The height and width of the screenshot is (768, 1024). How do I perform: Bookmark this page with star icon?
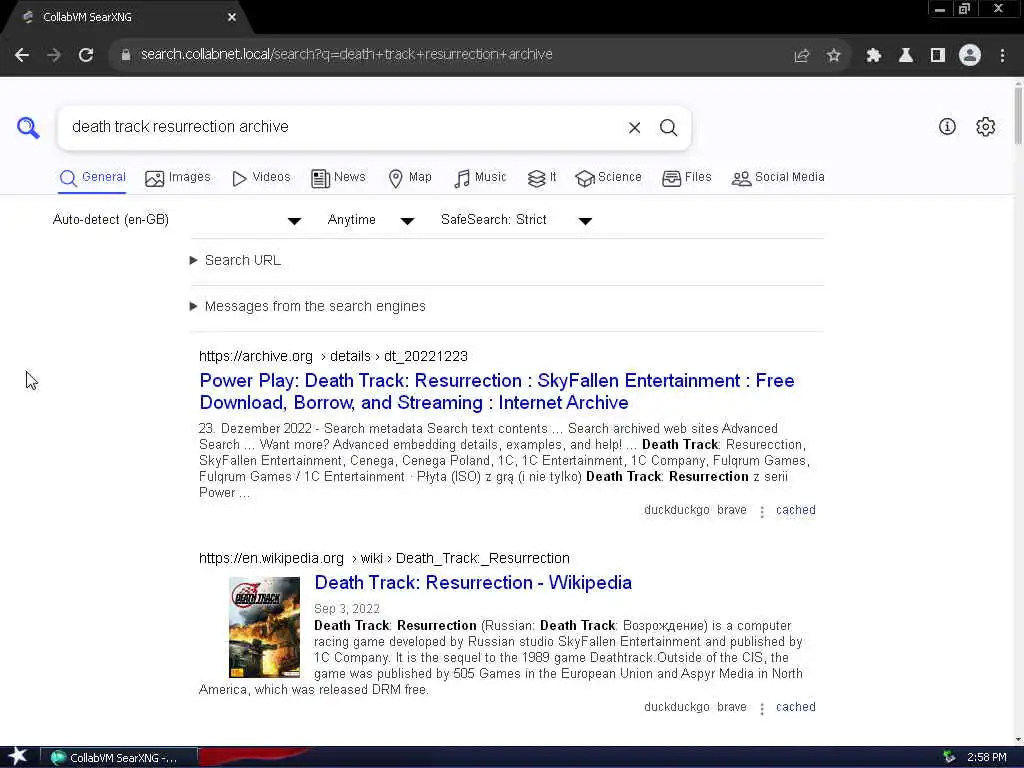point(833,56)
